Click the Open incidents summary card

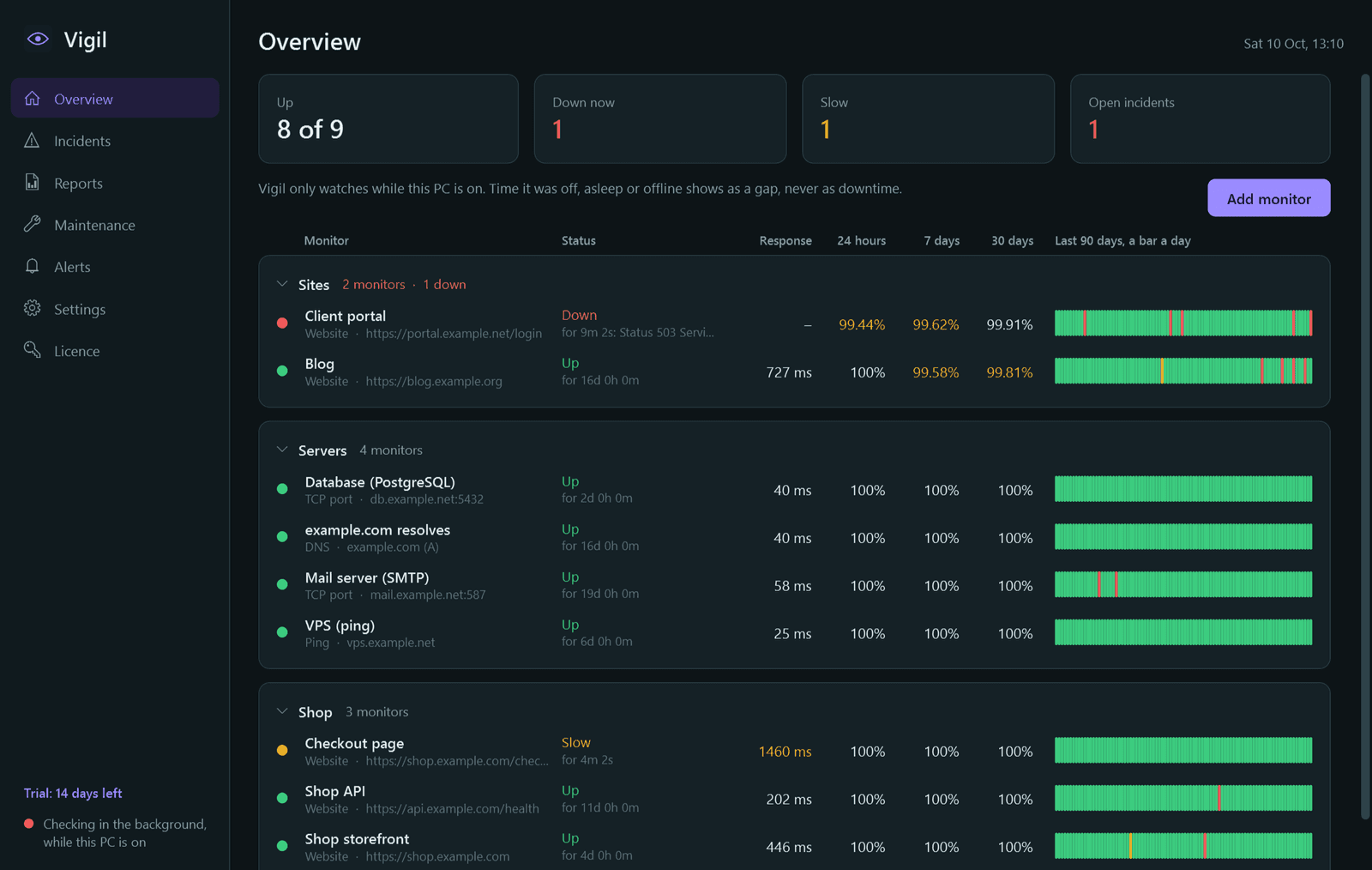click(1200, 118)
